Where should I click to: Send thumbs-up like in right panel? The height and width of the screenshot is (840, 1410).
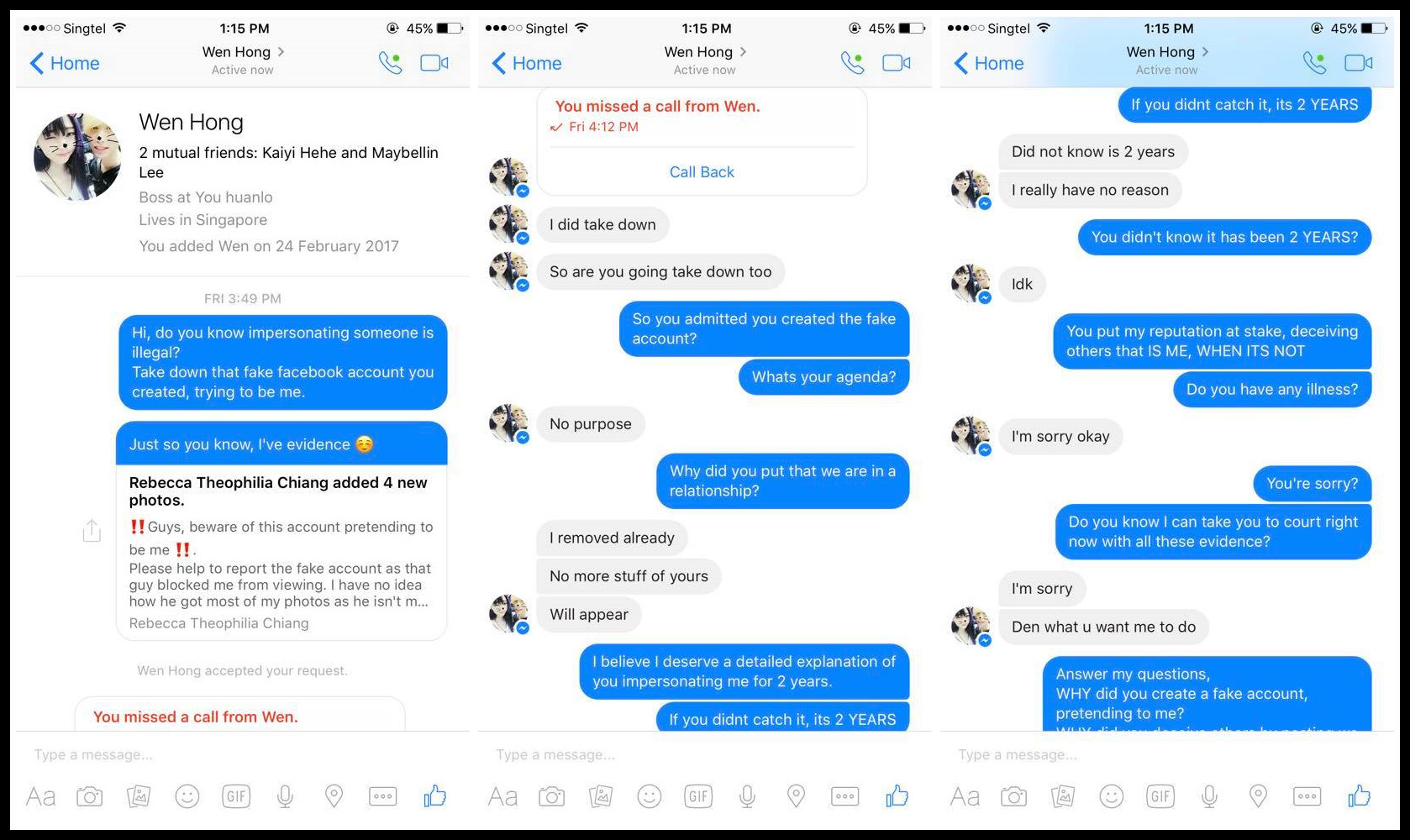click(1359, 795)
